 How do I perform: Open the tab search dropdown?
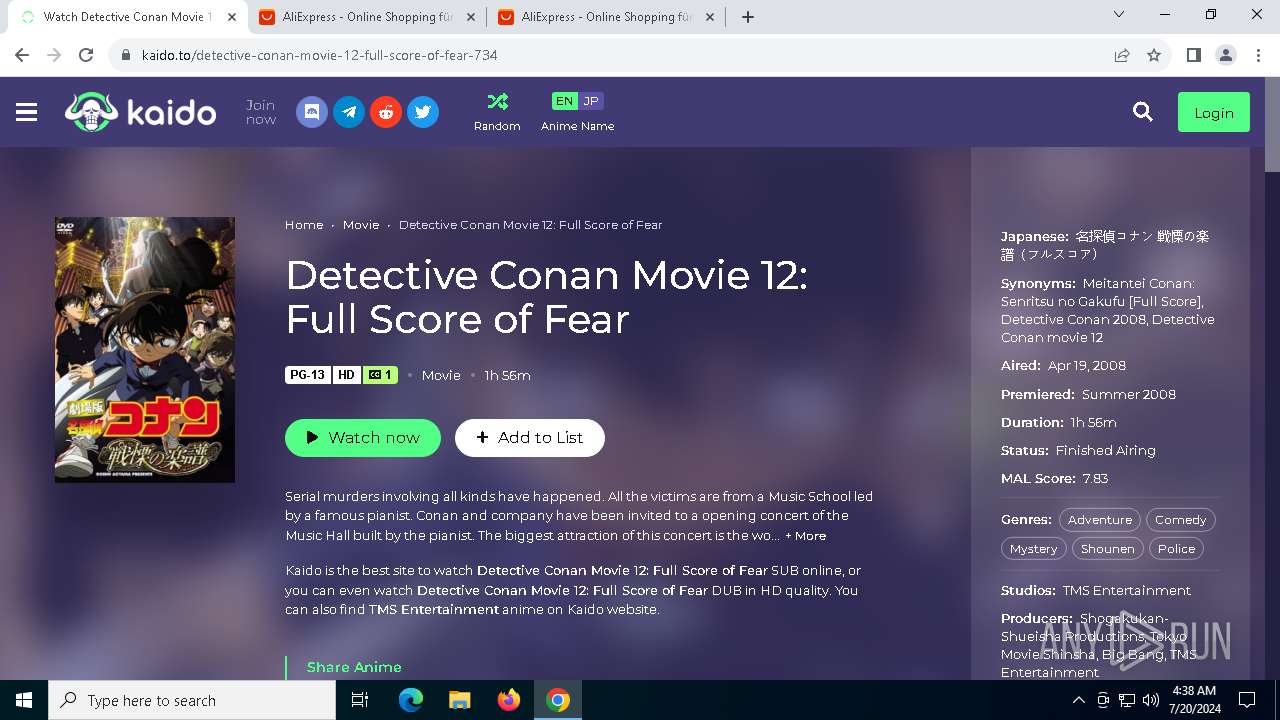(x=1119, y=14)
